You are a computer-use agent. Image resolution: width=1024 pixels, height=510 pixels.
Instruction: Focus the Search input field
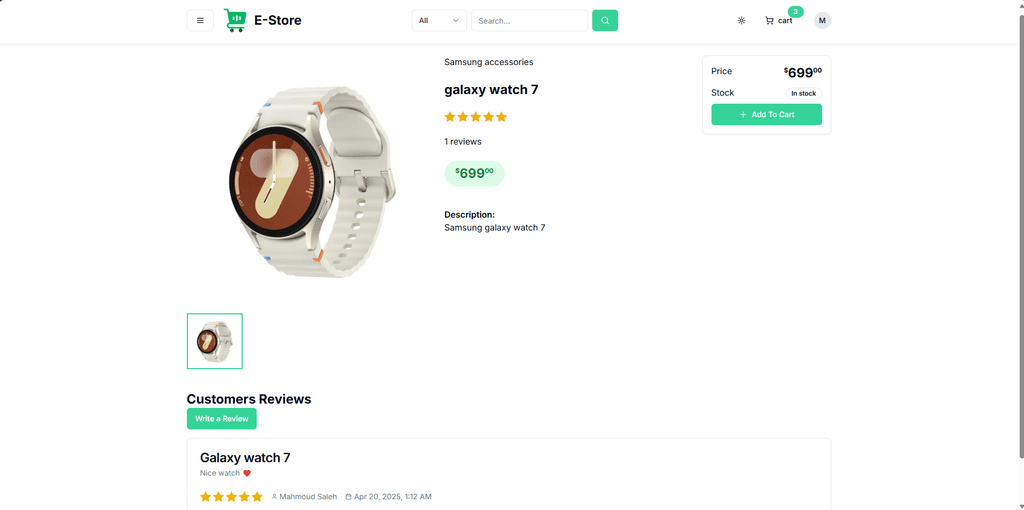click(530, 20)
